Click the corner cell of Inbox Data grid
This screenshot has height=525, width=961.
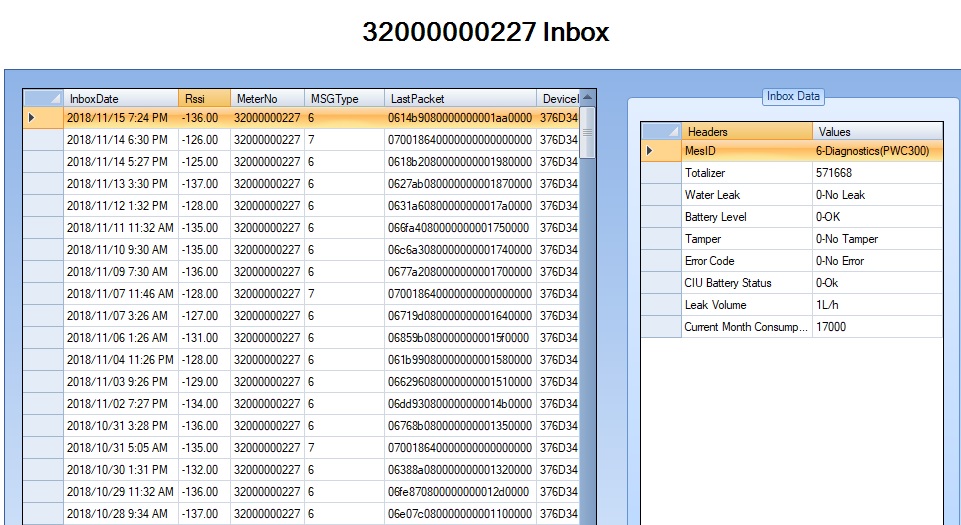(661, 131)
